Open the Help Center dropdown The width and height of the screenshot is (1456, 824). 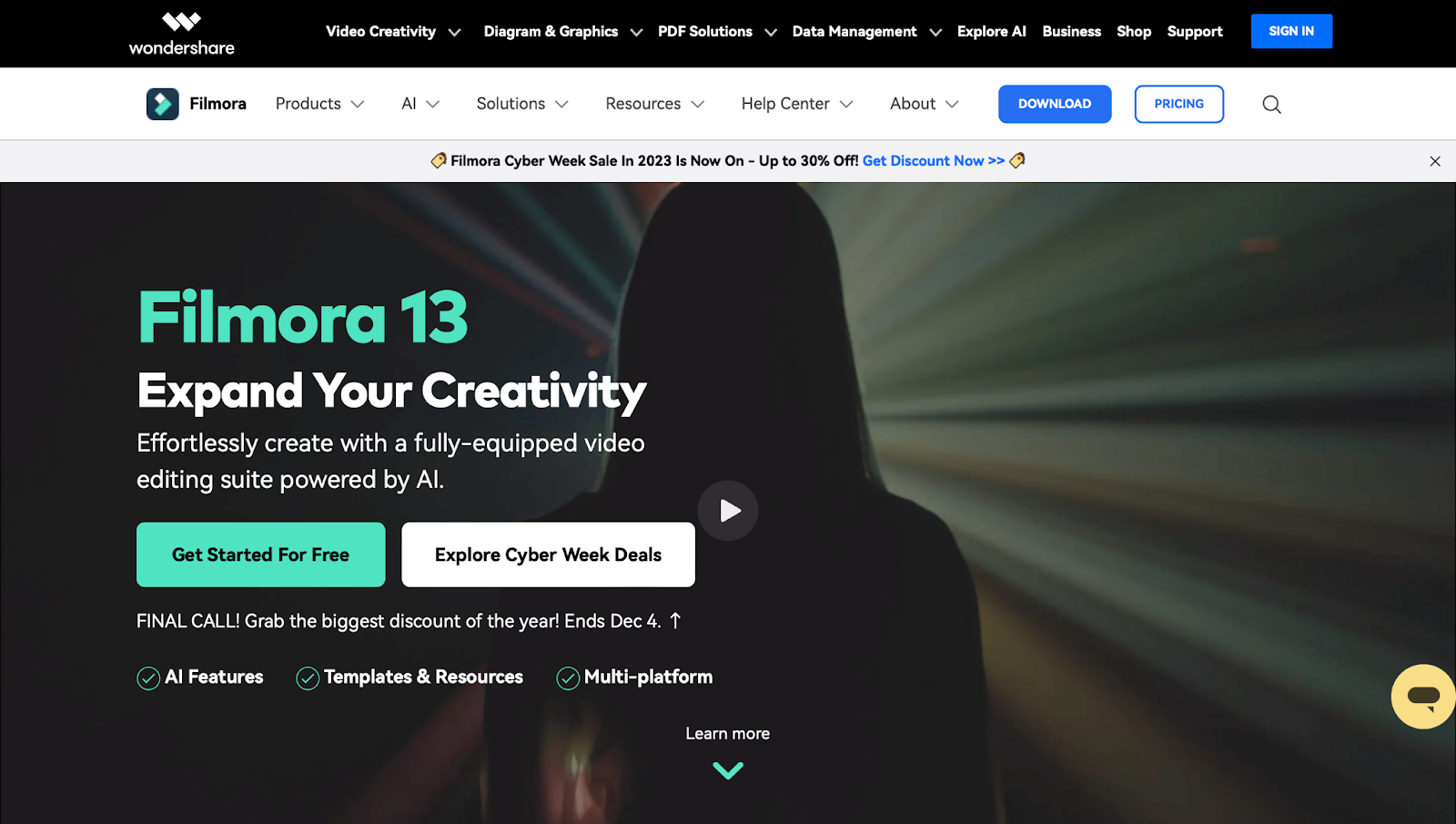(797, 104)
